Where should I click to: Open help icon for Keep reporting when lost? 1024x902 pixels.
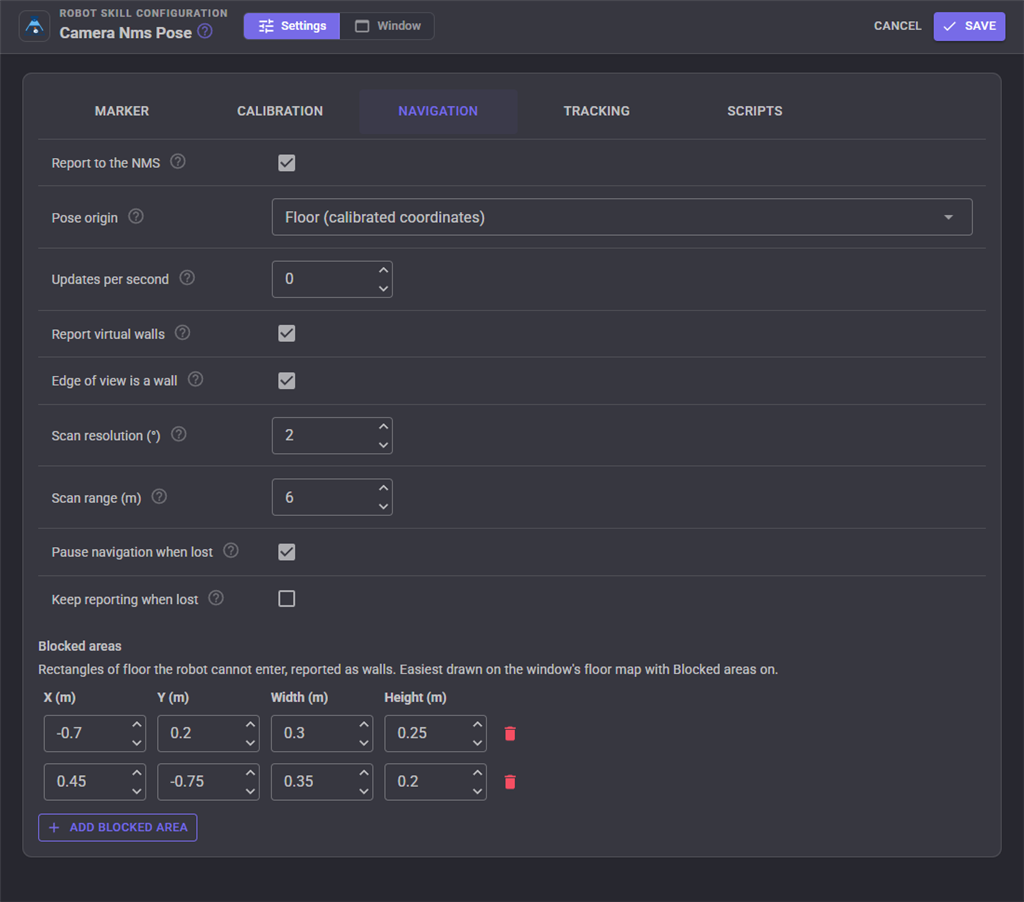pos(216,598)
